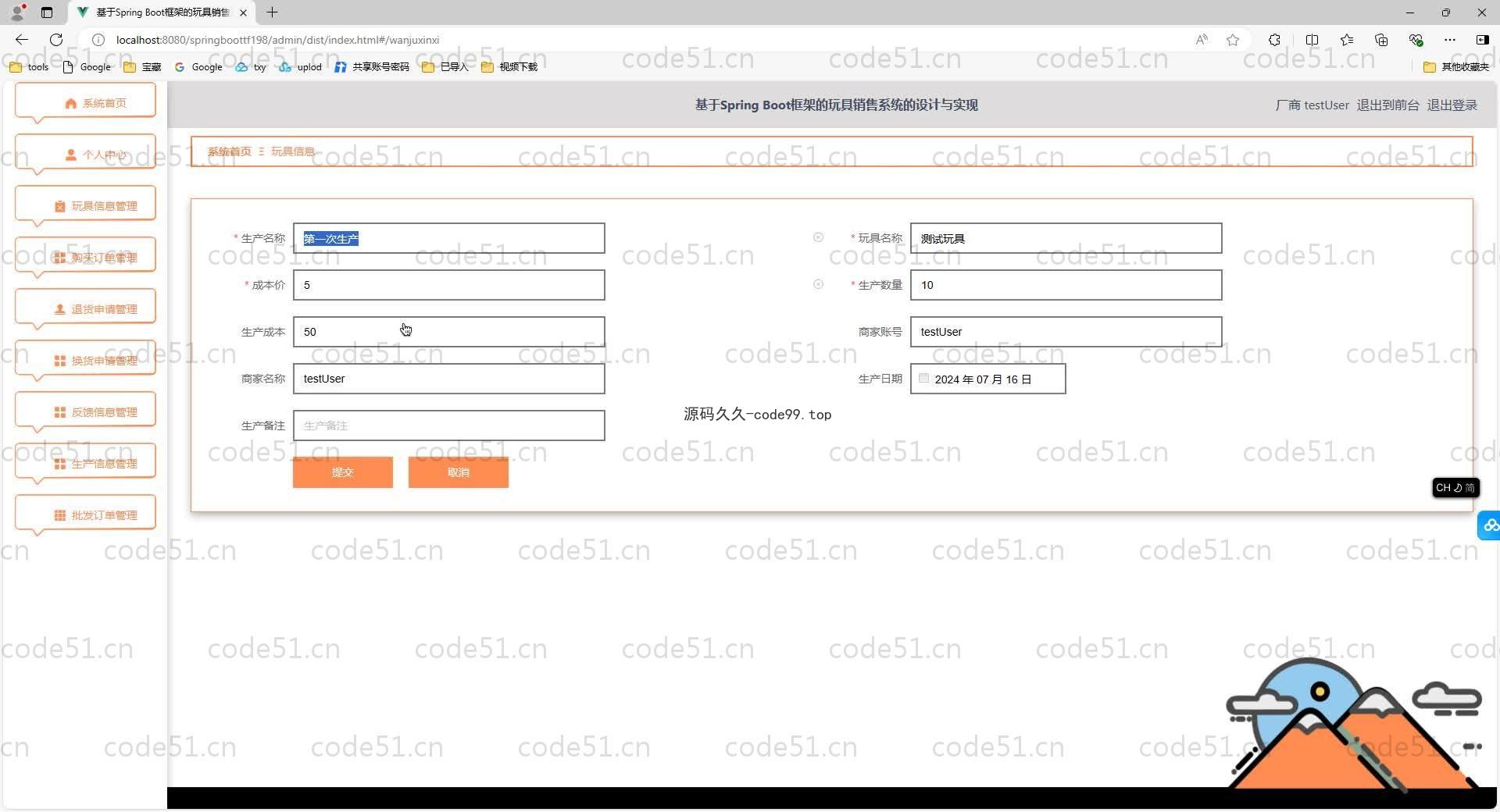
Task: Focus the 成本价 input field
Action: (x=449, y=285)
